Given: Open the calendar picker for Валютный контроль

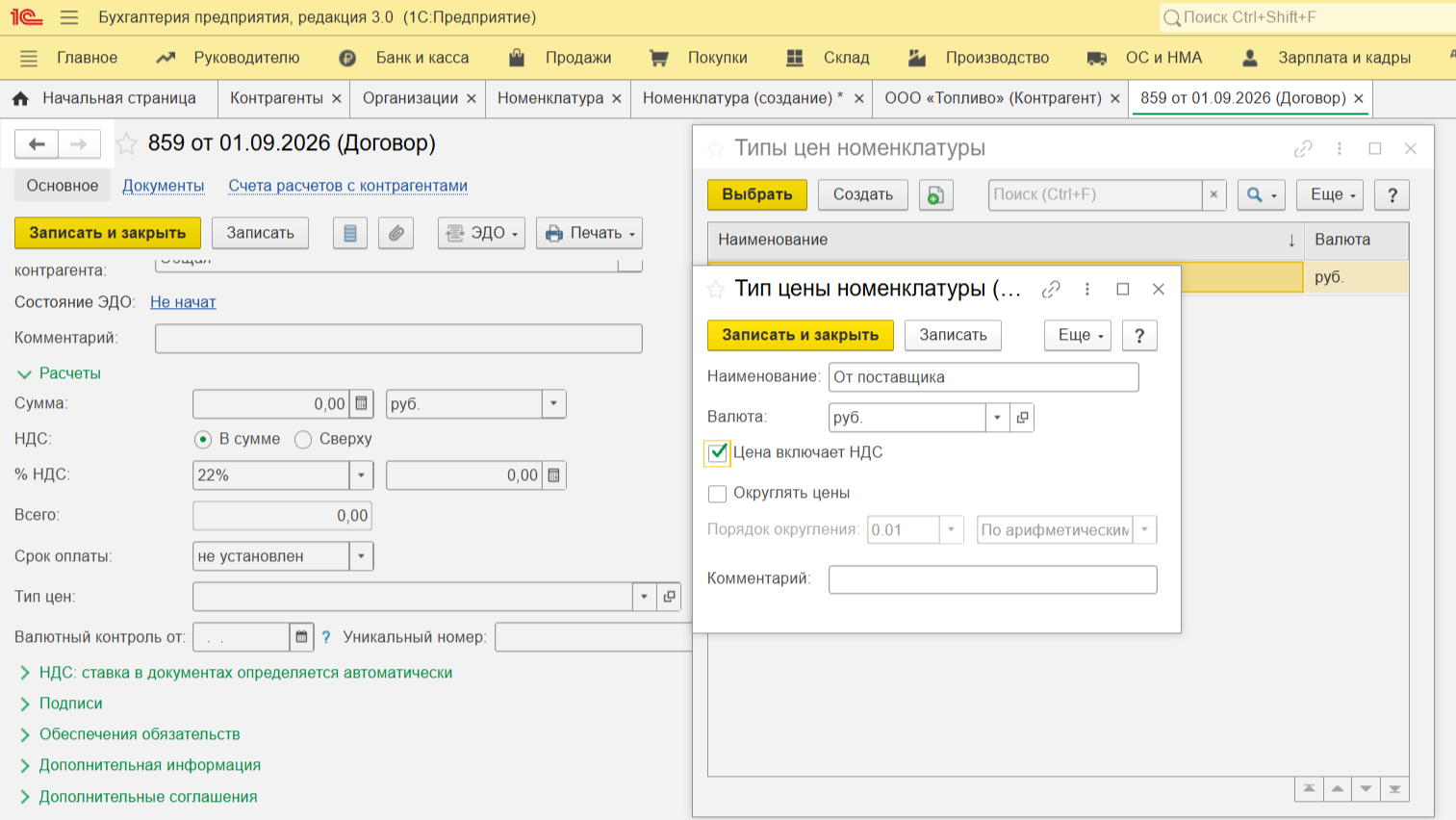Looking at the screenshot, I should click(x=301, y=637).
